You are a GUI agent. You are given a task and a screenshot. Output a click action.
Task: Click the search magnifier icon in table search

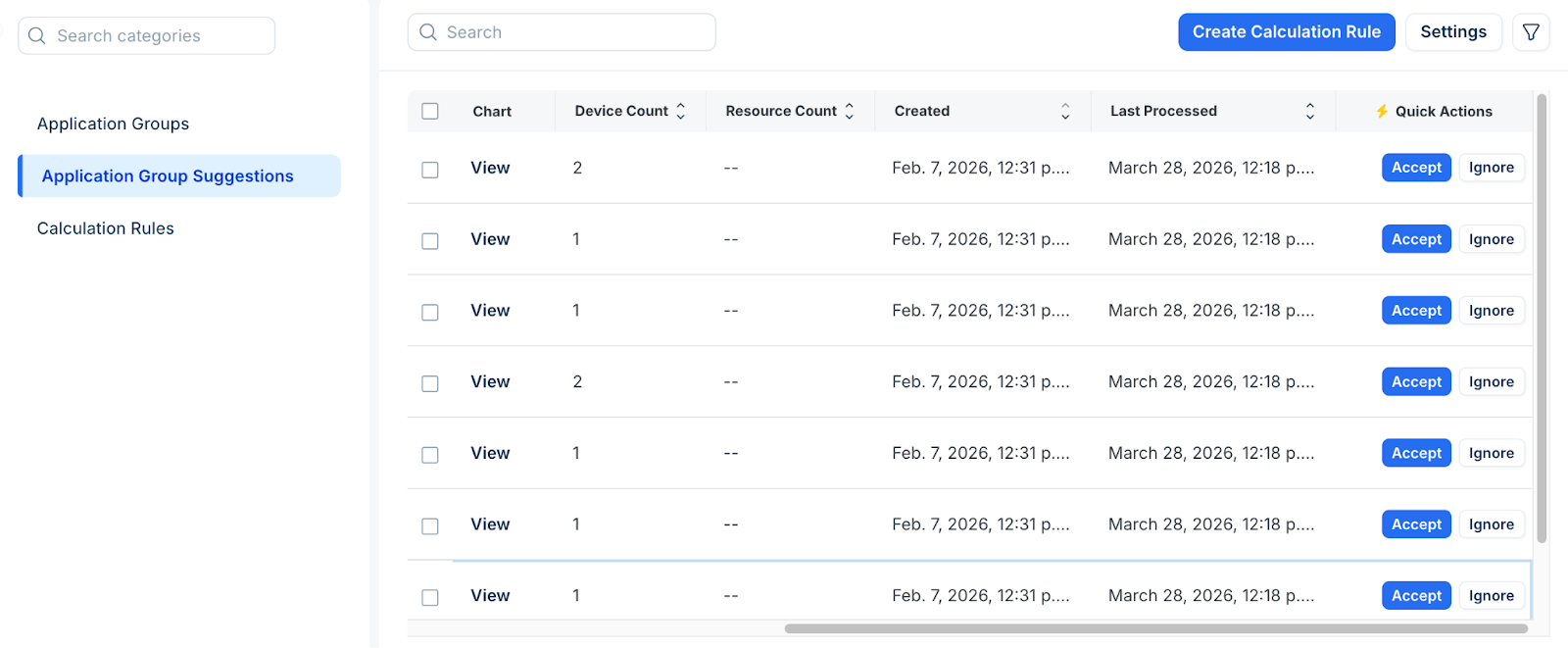coord(428,32)
